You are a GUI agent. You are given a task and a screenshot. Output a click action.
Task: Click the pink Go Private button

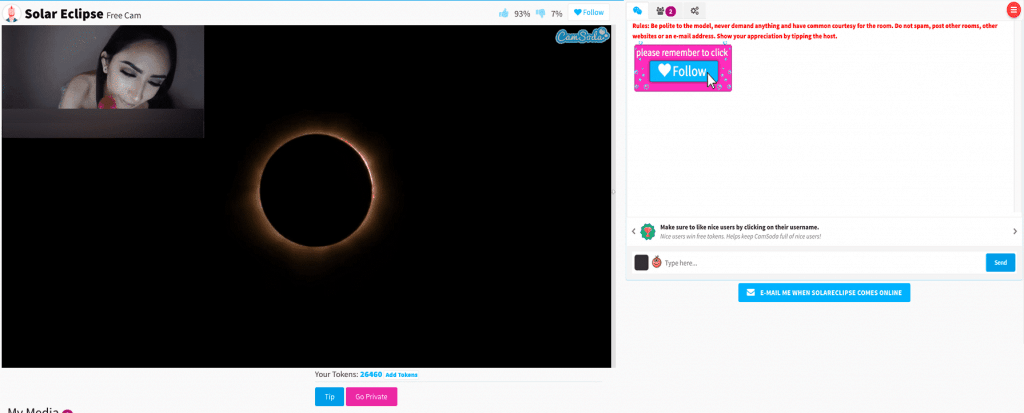click(371, 397)
